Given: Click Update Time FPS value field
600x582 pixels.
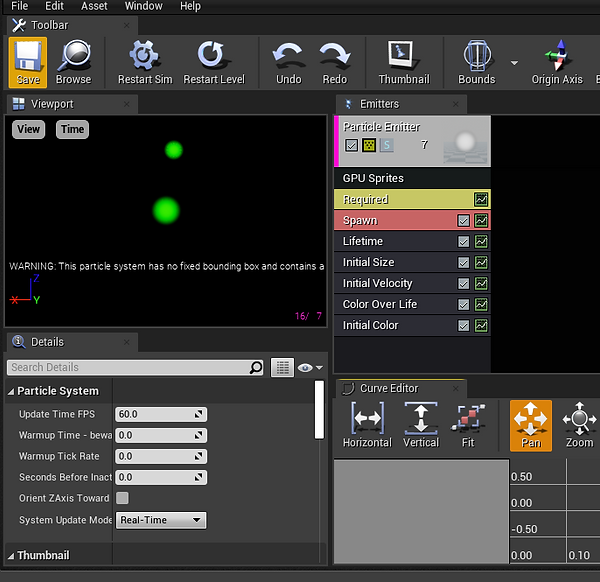Looking at the screenshot, I should [161, 414].
